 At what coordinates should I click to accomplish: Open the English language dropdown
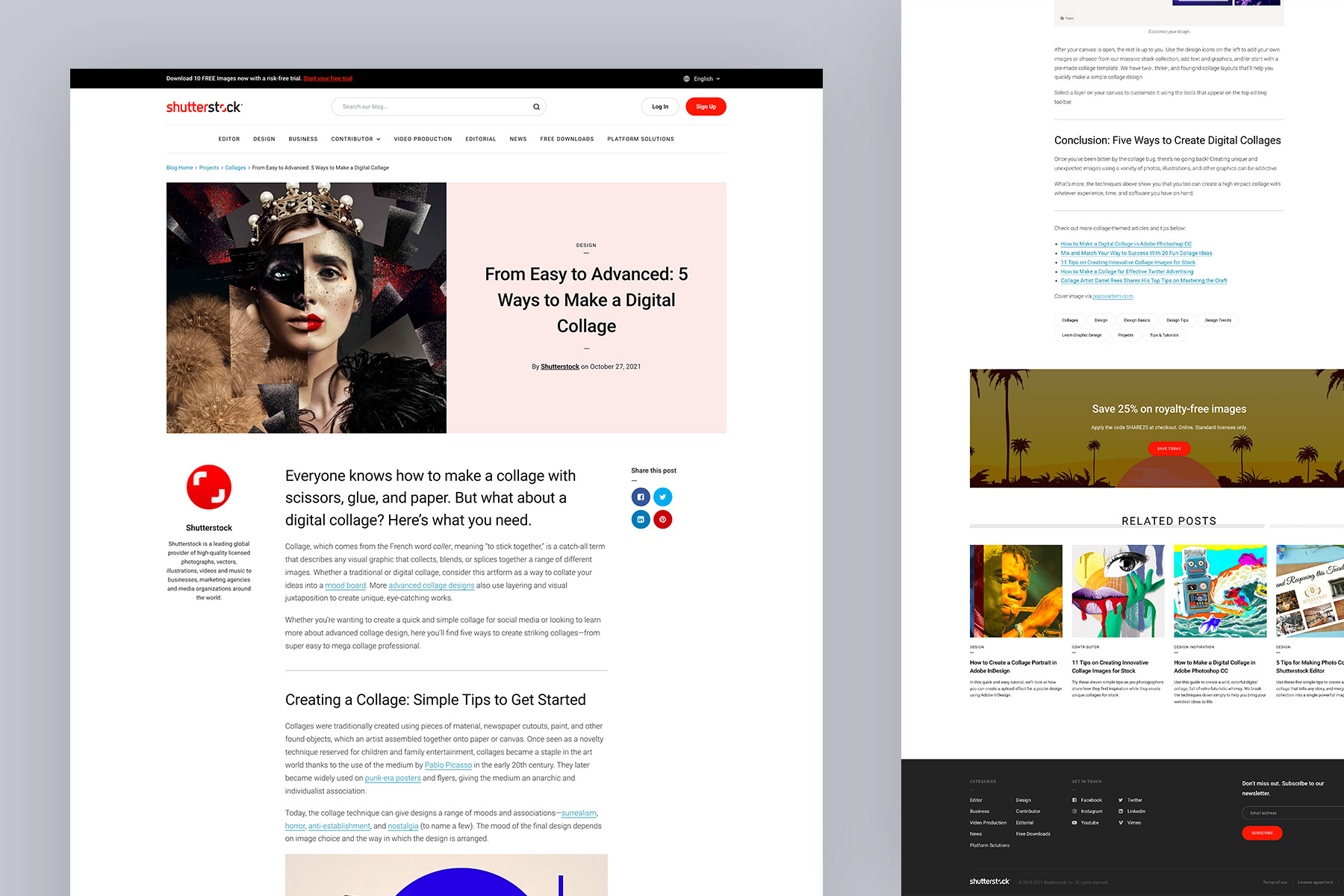pyautogui.click(x=702, y=78)
